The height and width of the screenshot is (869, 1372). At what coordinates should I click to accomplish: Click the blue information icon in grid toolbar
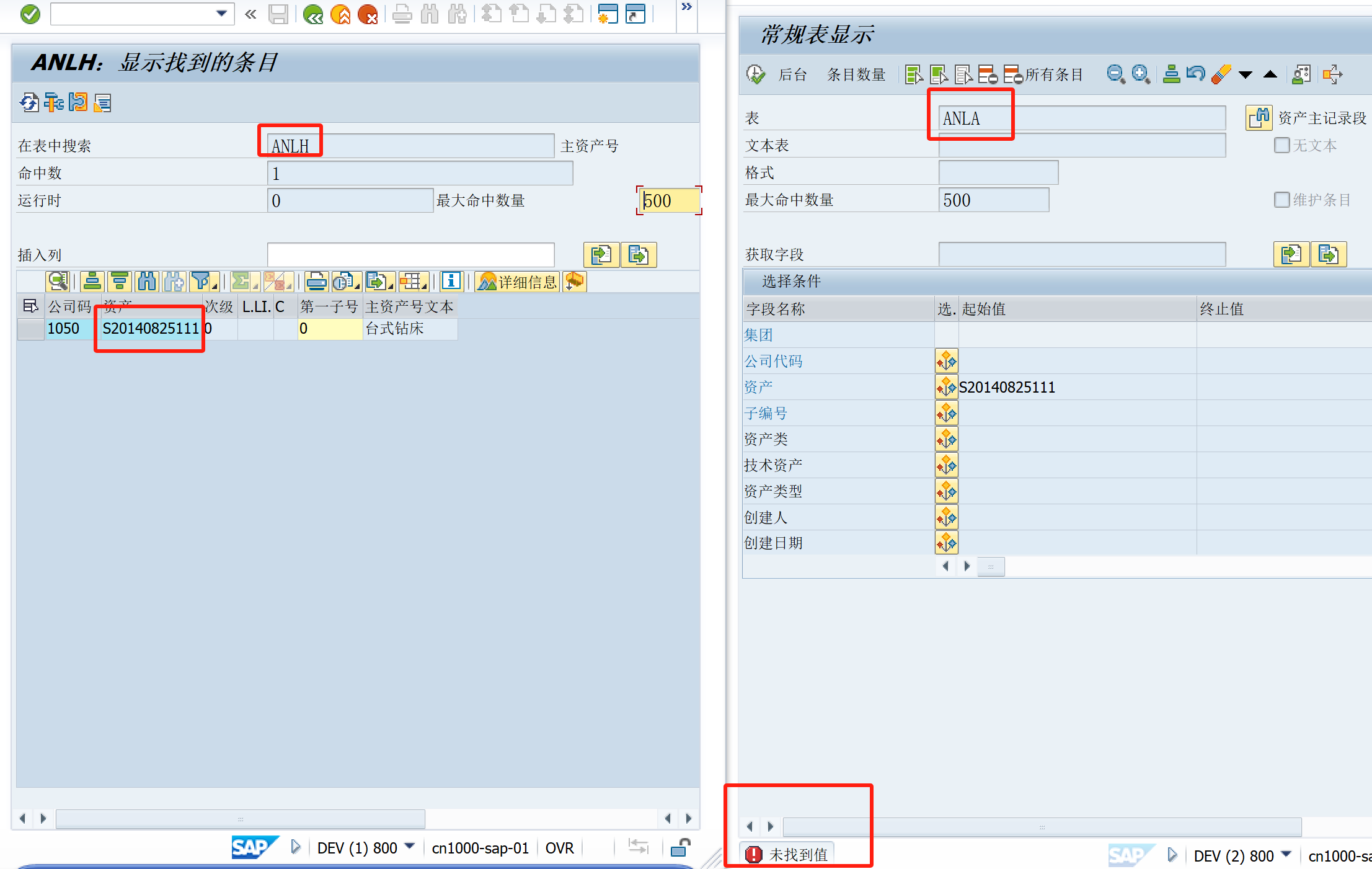pos(451,282)
